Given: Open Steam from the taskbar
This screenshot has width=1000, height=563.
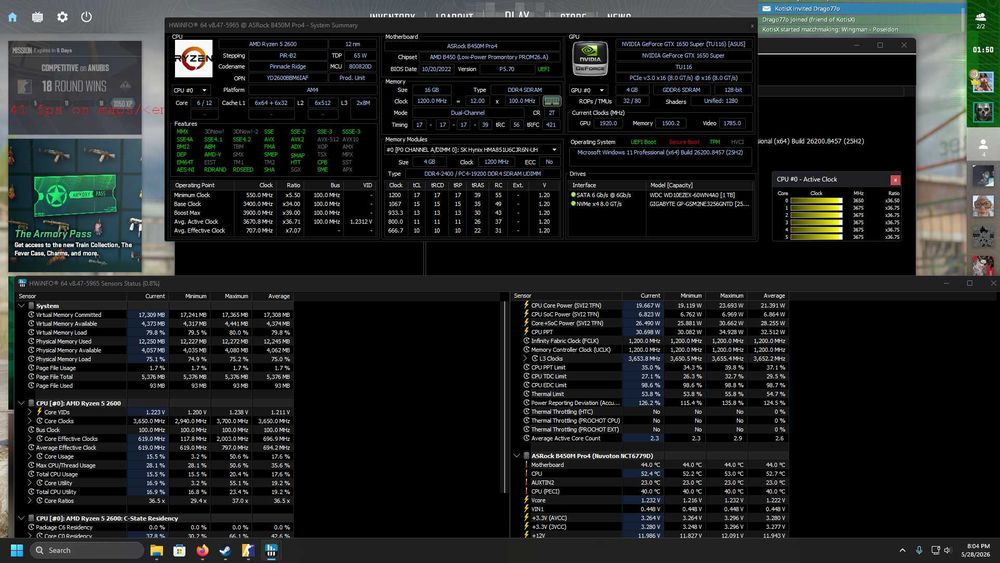Looking at the screenshot, I should (x=225, y=550).
